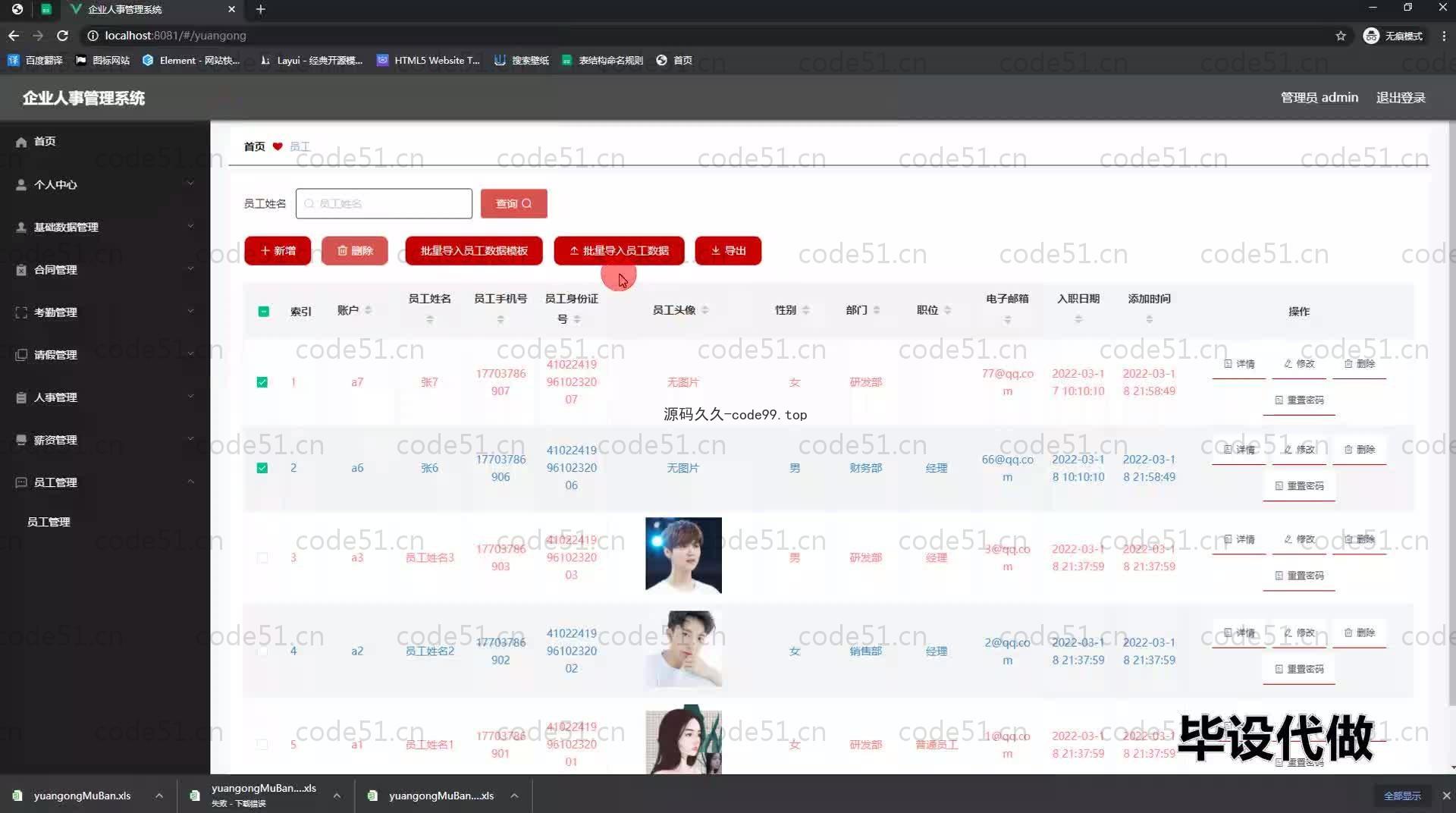Click 批量导入员工数据 upload button
1456x813 pixels.
(x=619, y=250)
